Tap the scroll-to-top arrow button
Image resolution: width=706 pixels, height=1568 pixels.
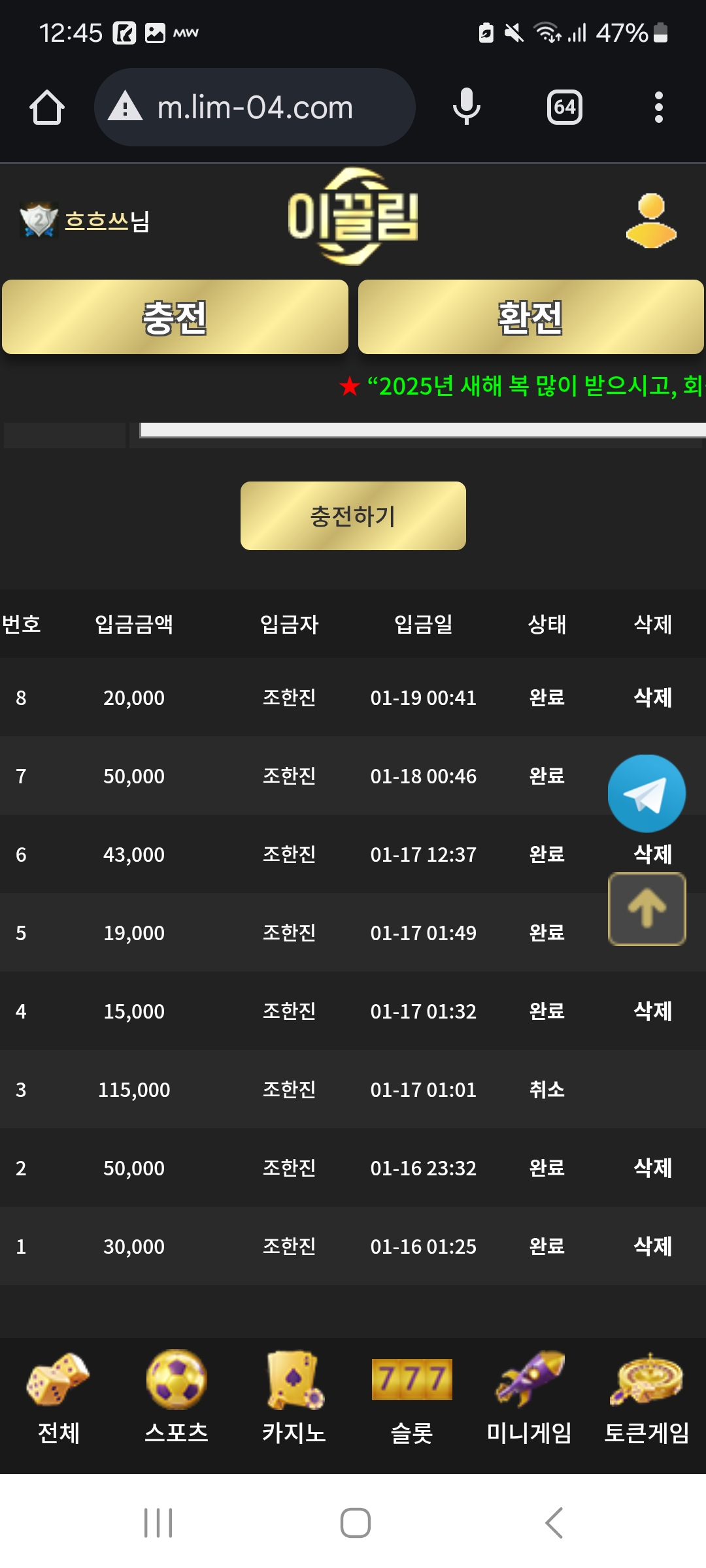pos(647,909)
